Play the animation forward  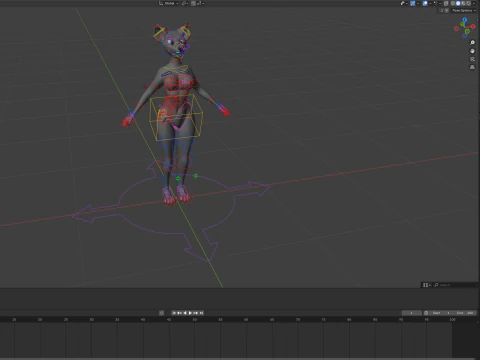tap(190, 313)
